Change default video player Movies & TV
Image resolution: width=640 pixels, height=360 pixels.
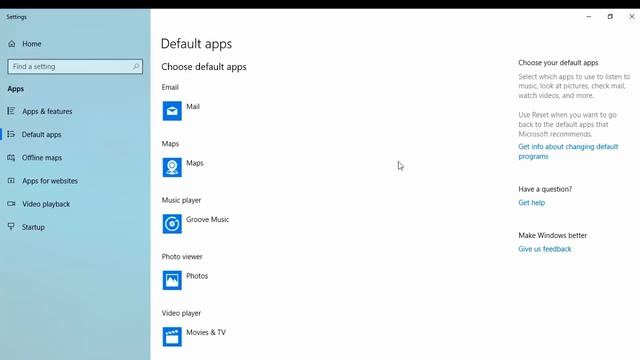point(206,332)
